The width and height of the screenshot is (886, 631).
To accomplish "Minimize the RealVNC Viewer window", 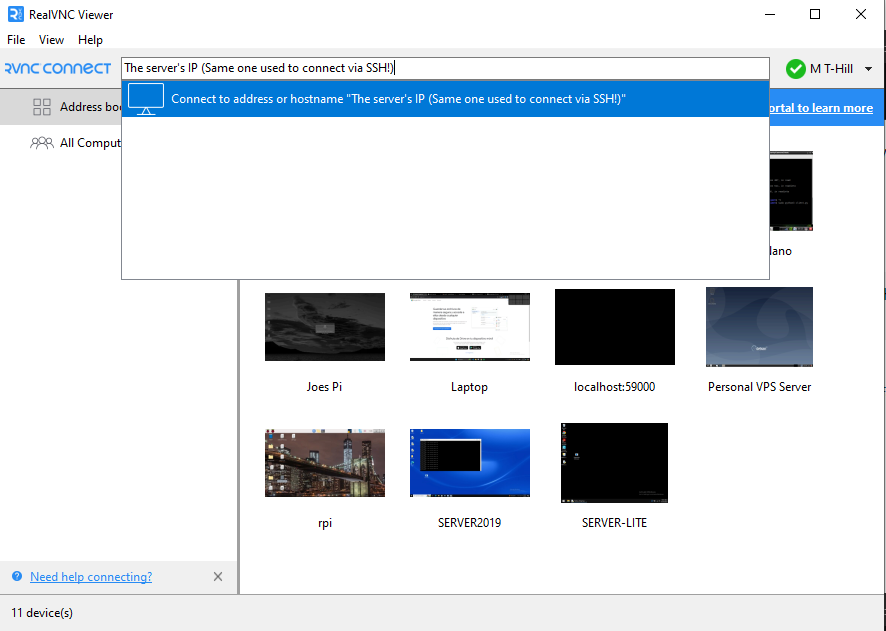I will point(769,14).
